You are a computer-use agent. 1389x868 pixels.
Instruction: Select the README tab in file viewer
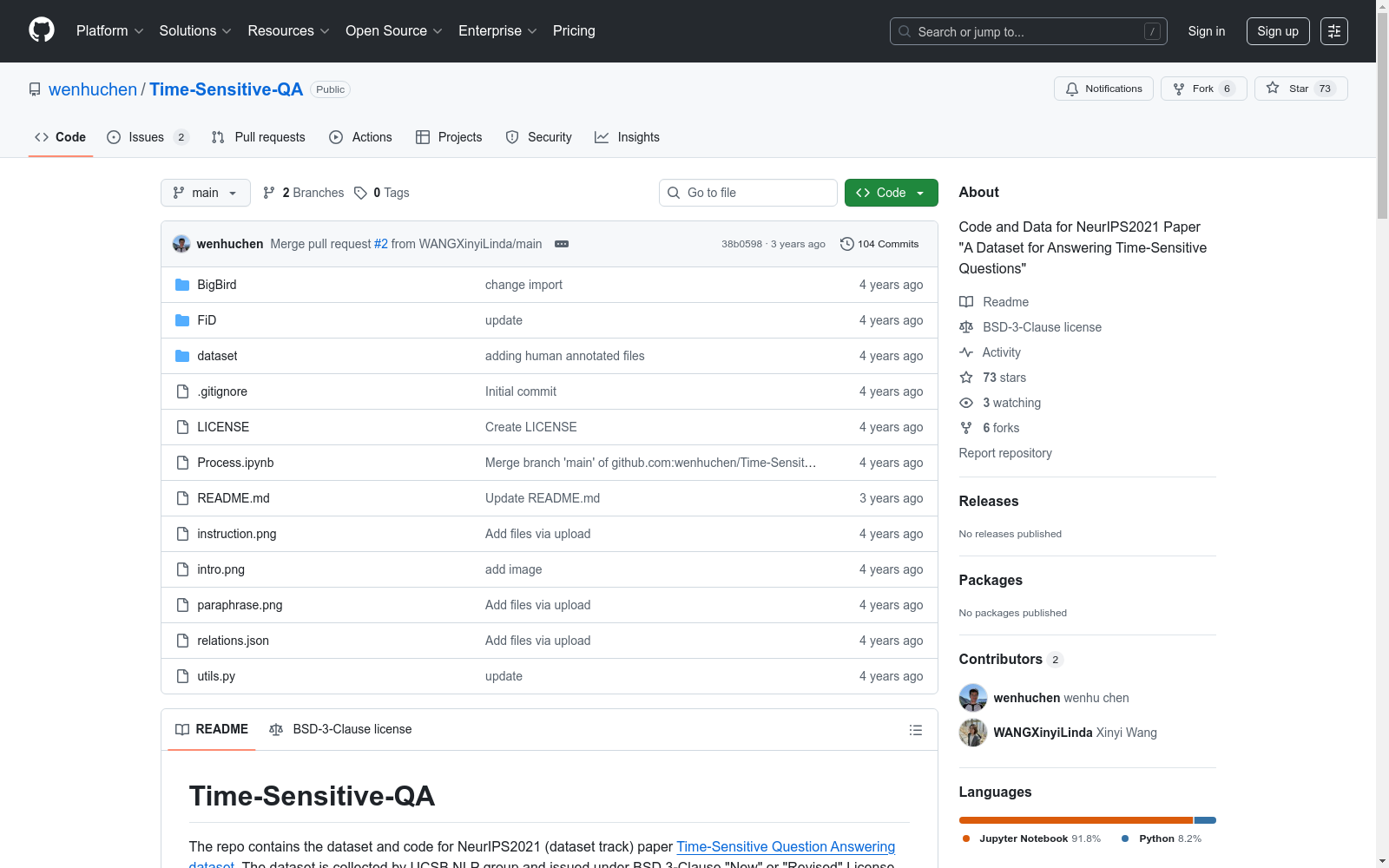pos(212,730)
